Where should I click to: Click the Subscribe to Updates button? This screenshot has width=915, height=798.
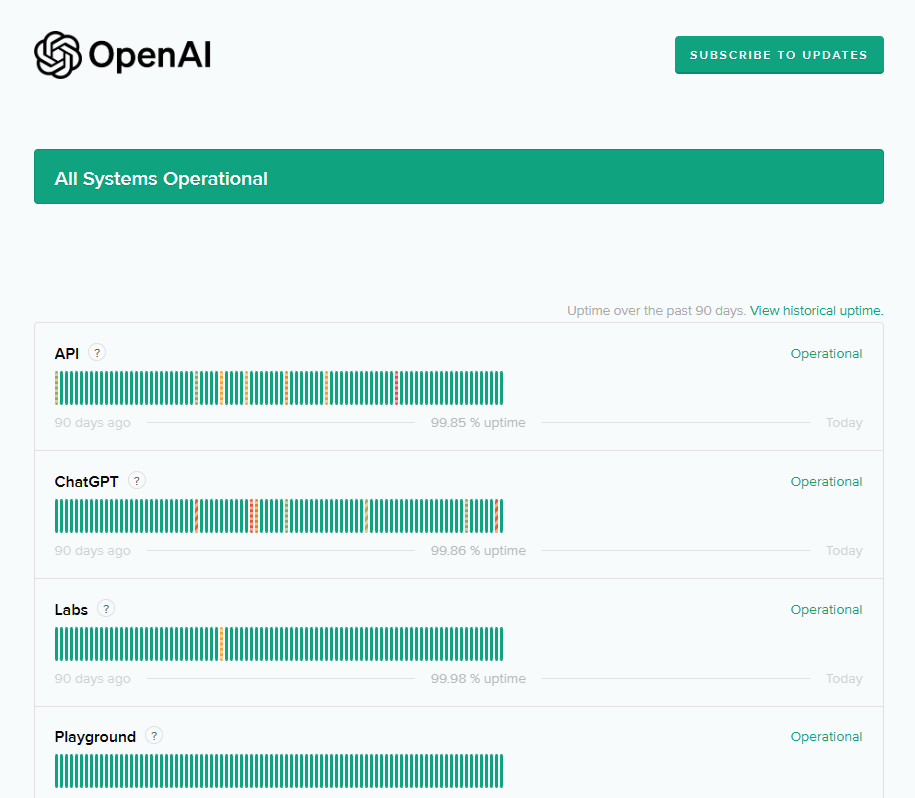[x=779, y=55]
